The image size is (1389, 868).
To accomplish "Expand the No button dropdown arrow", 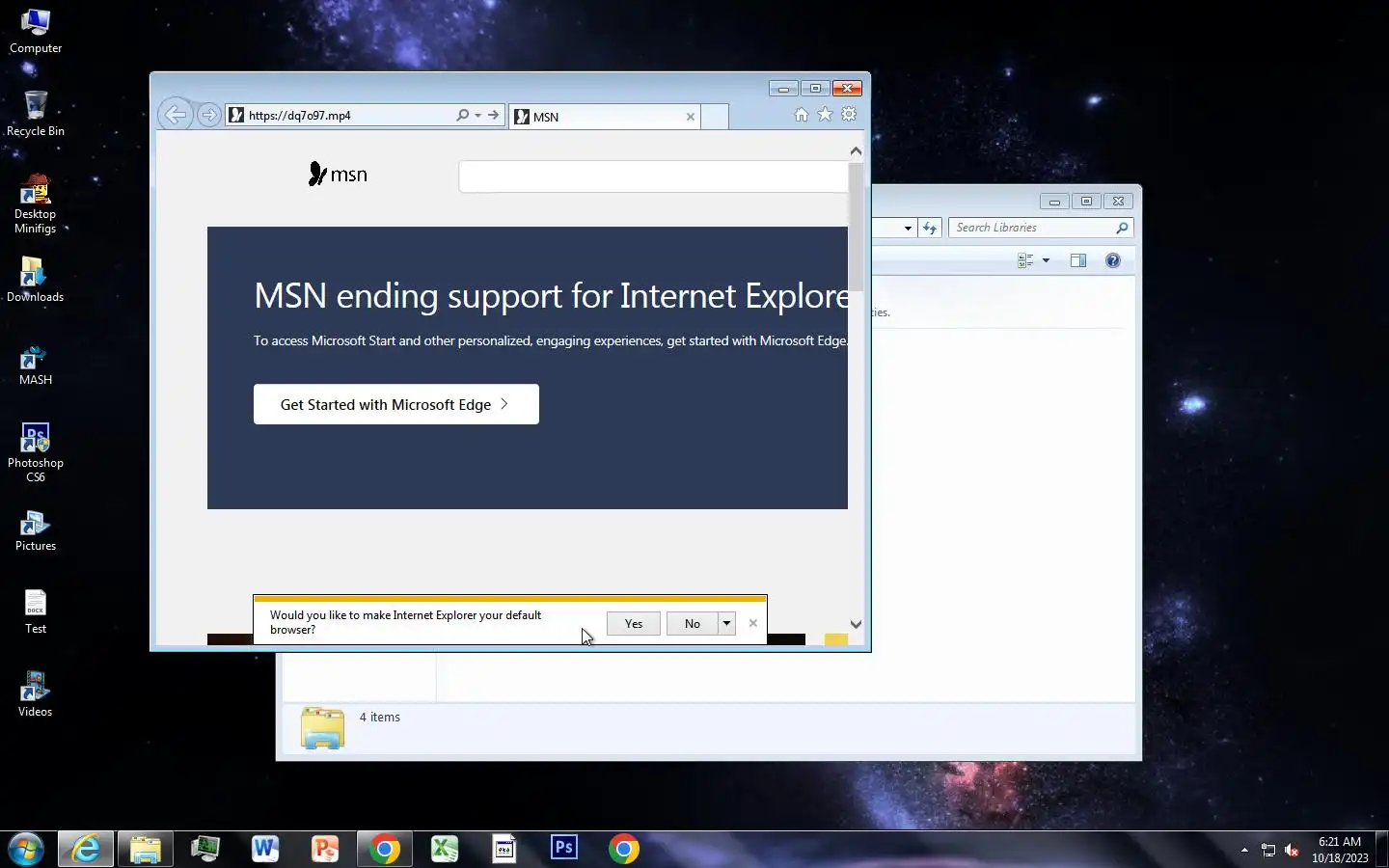I will pyautogui.click(x=727, y=623).
